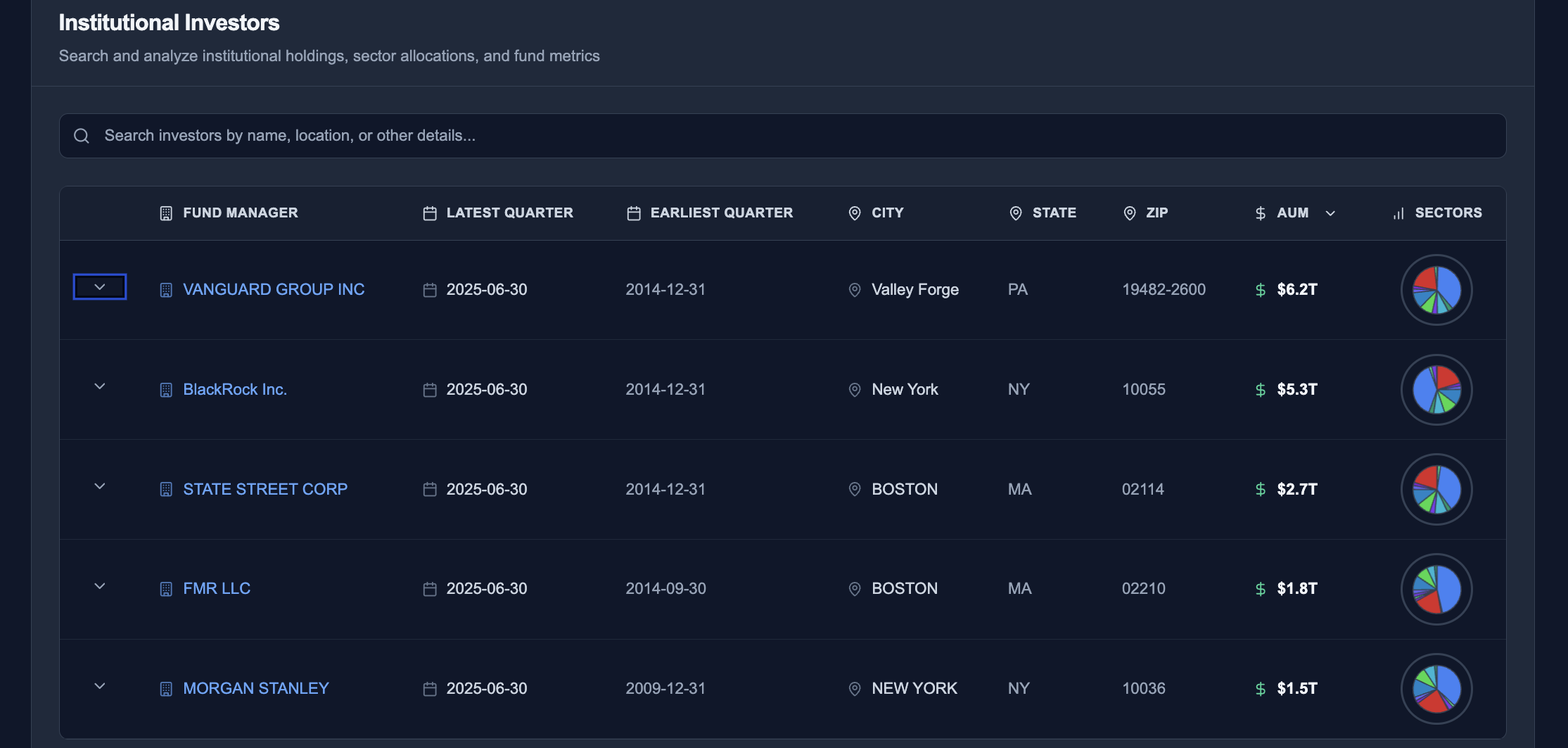Click the magnifier icon in the search bar
Viewport: 1568px width, 748px height.
[x=82, y=135]
